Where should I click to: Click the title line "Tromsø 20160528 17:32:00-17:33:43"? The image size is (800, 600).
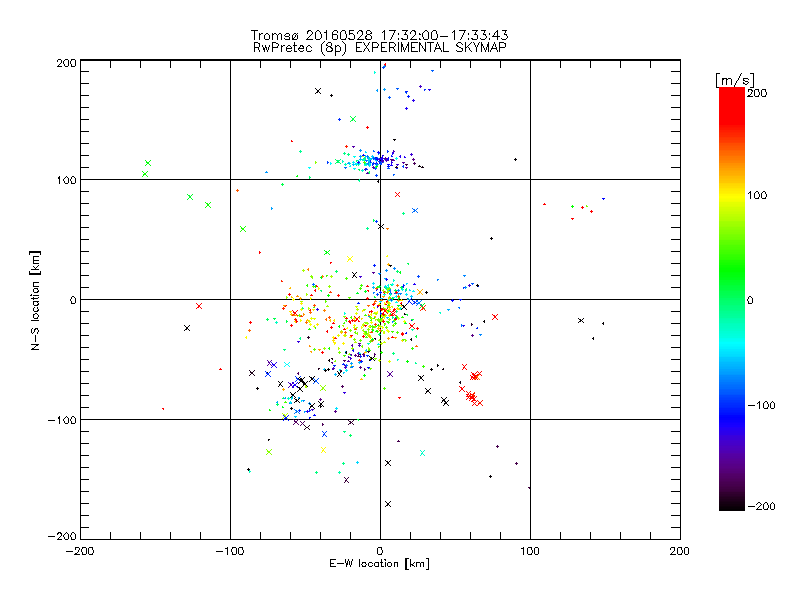pos(379,35)
